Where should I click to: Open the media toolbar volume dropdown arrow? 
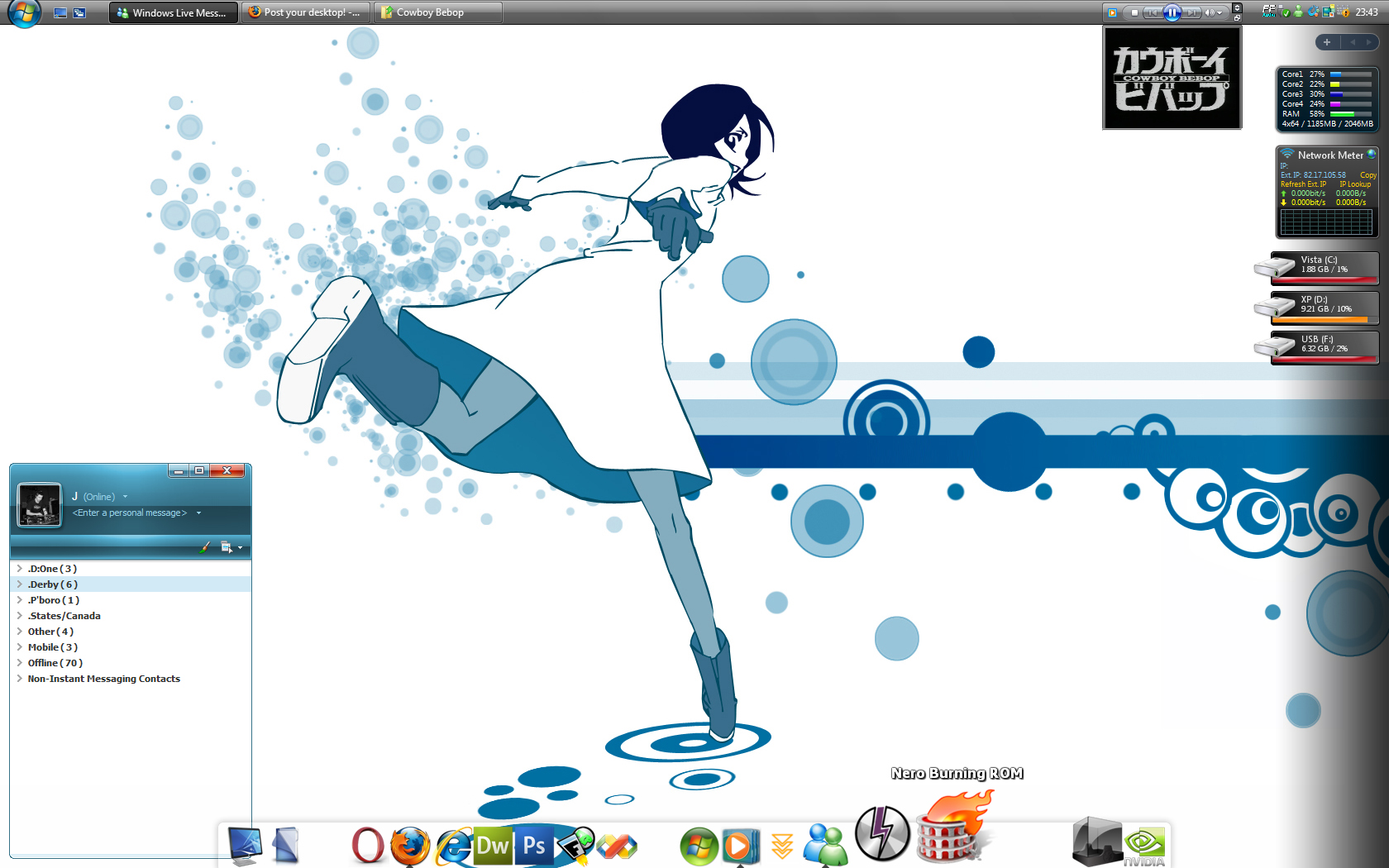click(x=1220, y=12)
